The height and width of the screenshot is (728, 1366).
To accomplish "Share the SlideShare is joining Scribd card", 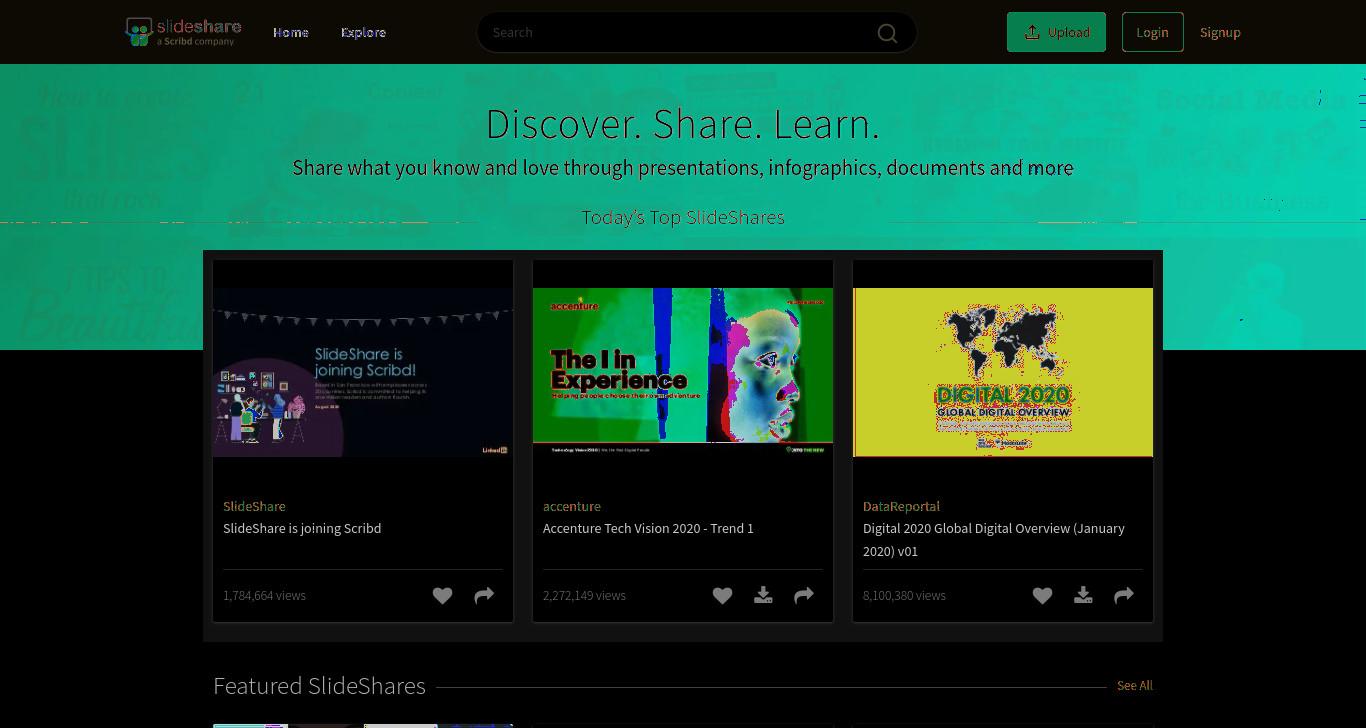I will click(484, 596).
